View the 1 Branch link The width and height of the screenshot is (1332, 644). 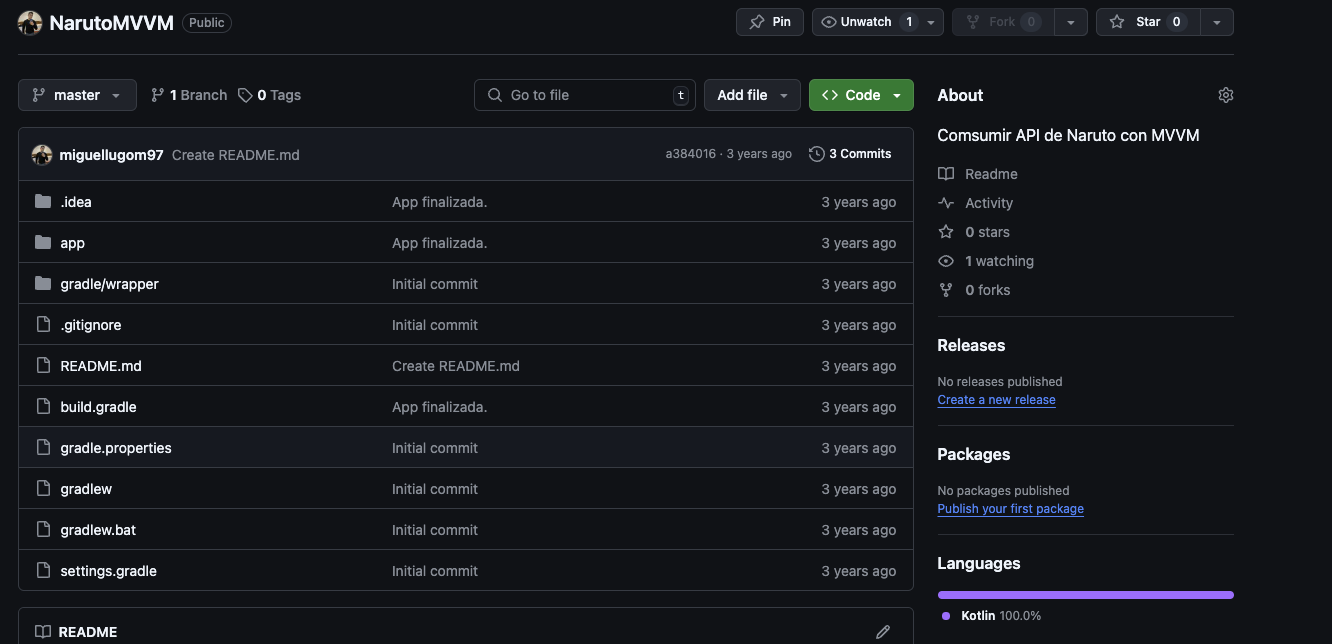[189, 95]
